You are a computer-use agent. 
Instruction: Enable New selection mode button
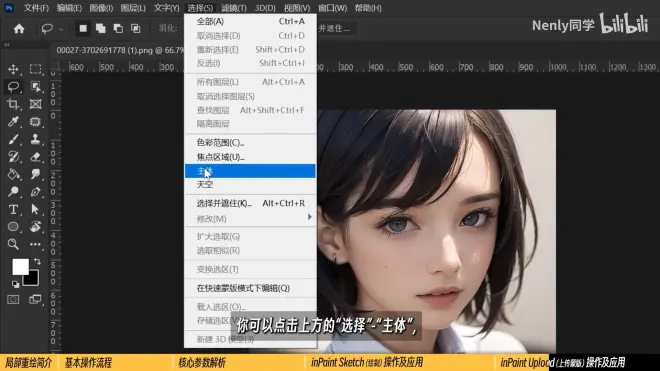tap(83, 29)
